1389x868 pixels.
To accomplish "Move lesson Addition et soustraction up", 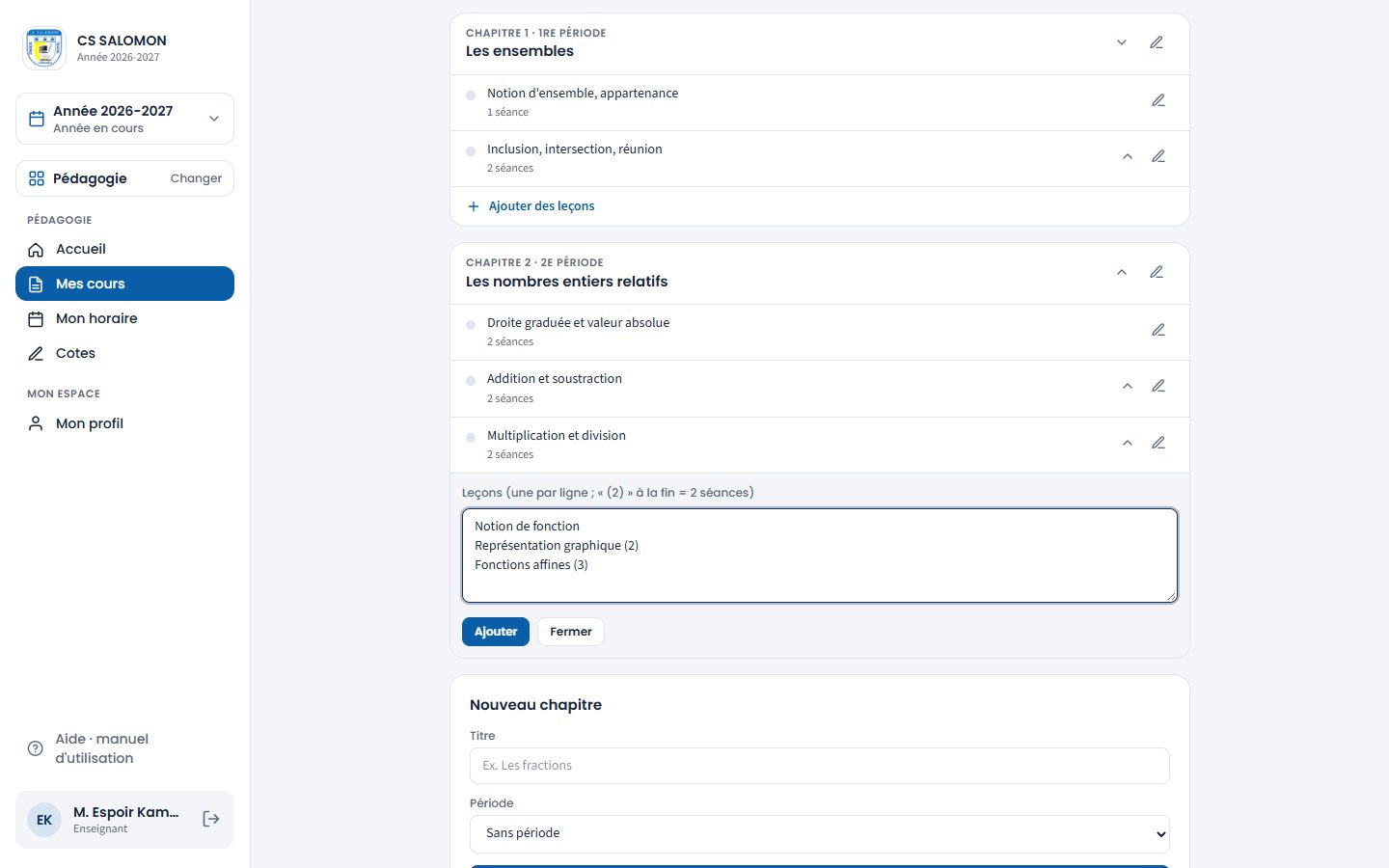I will click(1128, 386).
